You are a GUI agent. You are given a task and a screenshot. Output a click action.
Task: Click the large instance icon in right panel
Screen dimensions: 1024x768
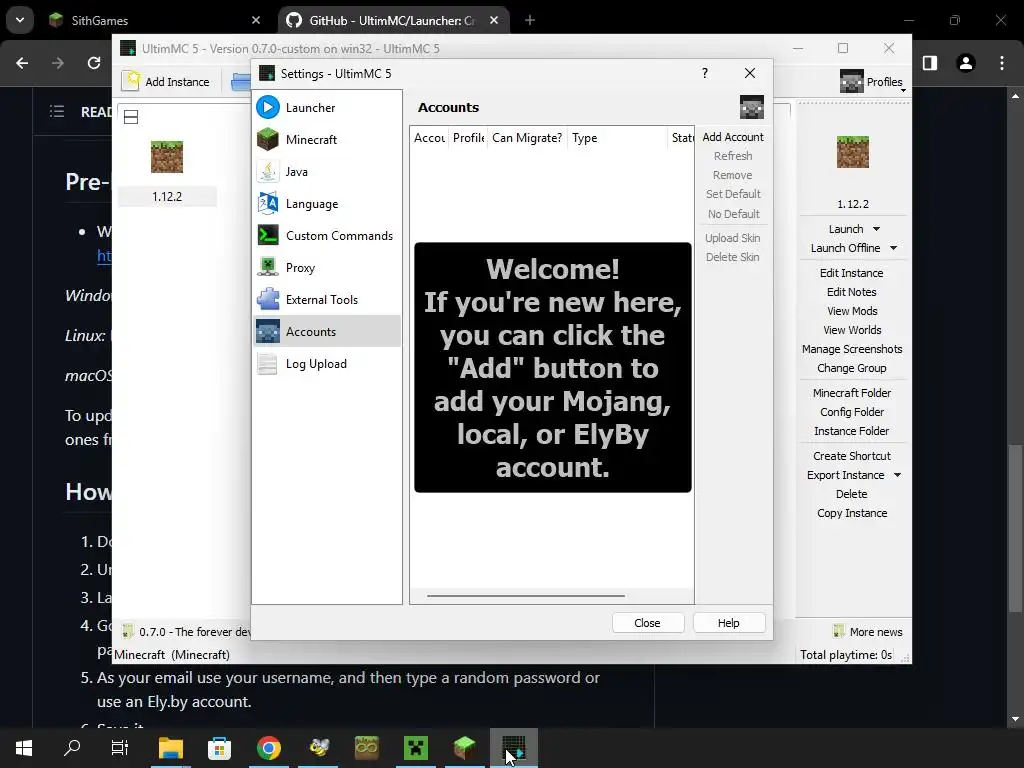pyautogui.click(x=853, y=152)
